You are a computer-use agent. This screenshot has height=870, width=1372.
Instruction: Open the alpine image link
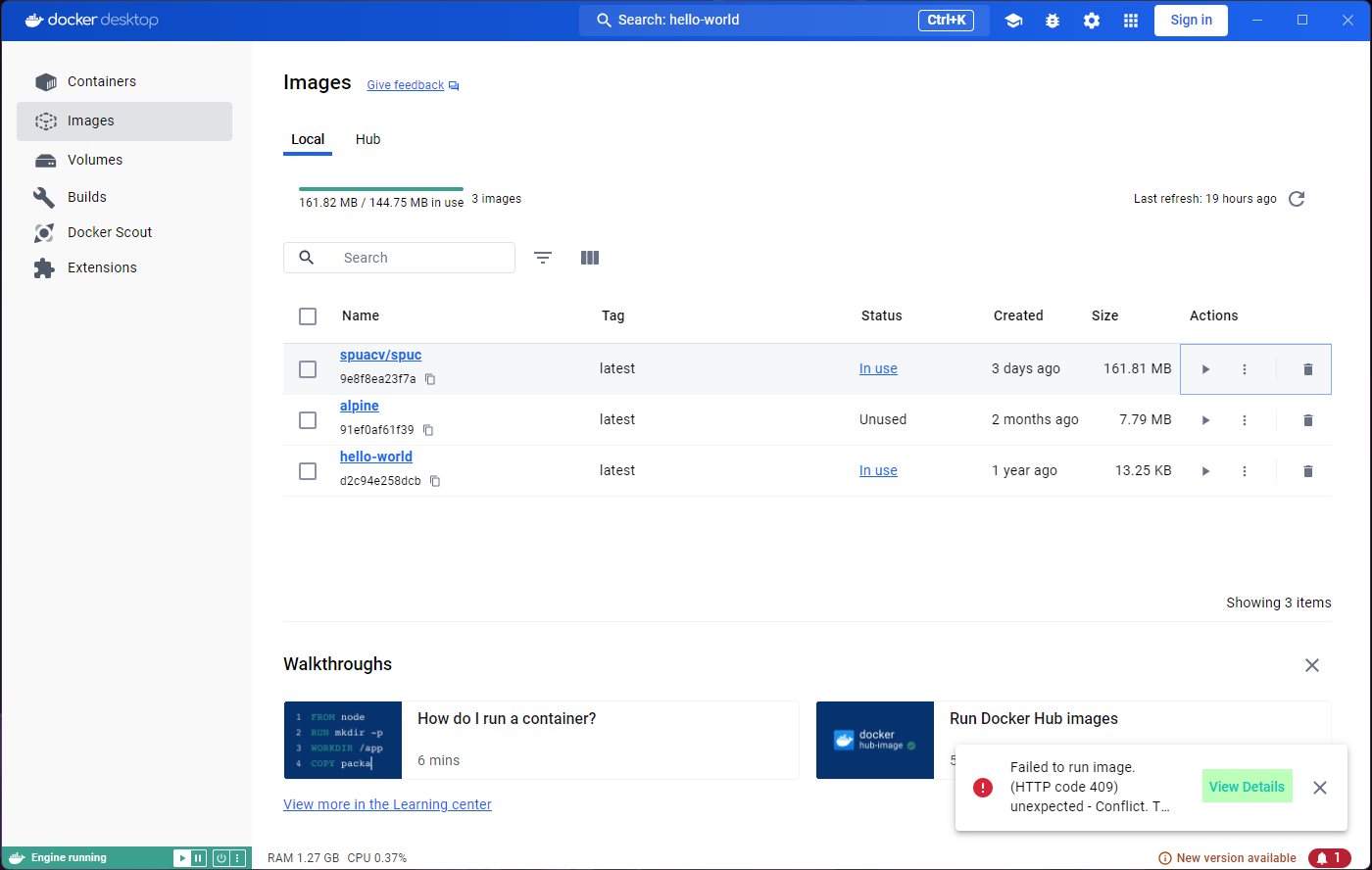pos(359,406)
